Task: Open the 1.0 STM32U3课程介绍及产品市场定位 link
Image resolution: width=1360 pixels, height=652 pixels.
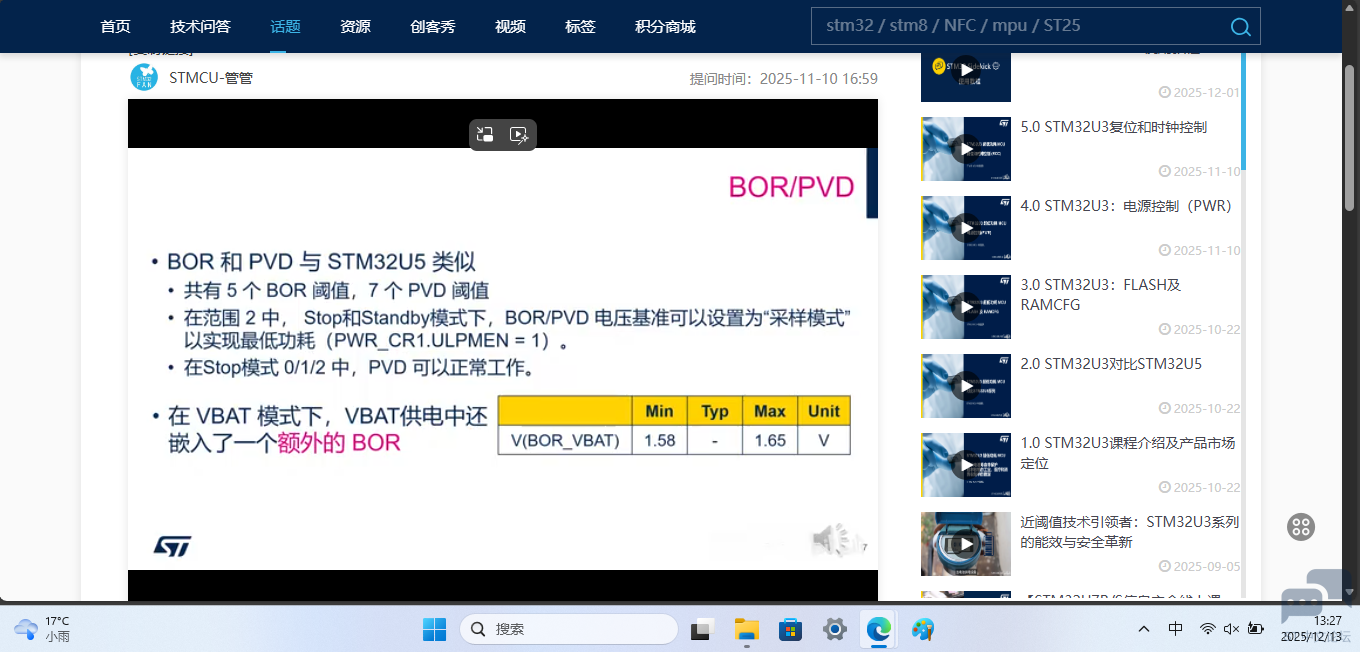Action: (x=1127, y=453)
